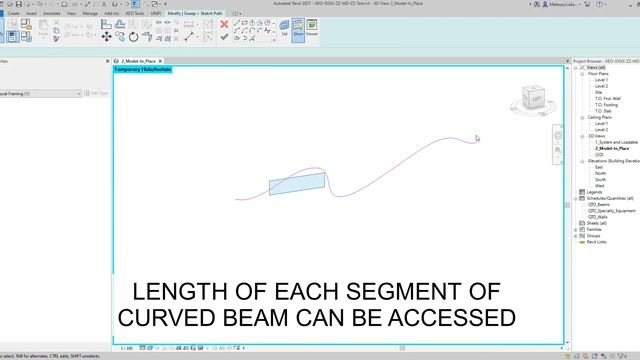Collapse the 3D Views tree node
Viewport: 640px width, 360px height.
click(582, 136)
